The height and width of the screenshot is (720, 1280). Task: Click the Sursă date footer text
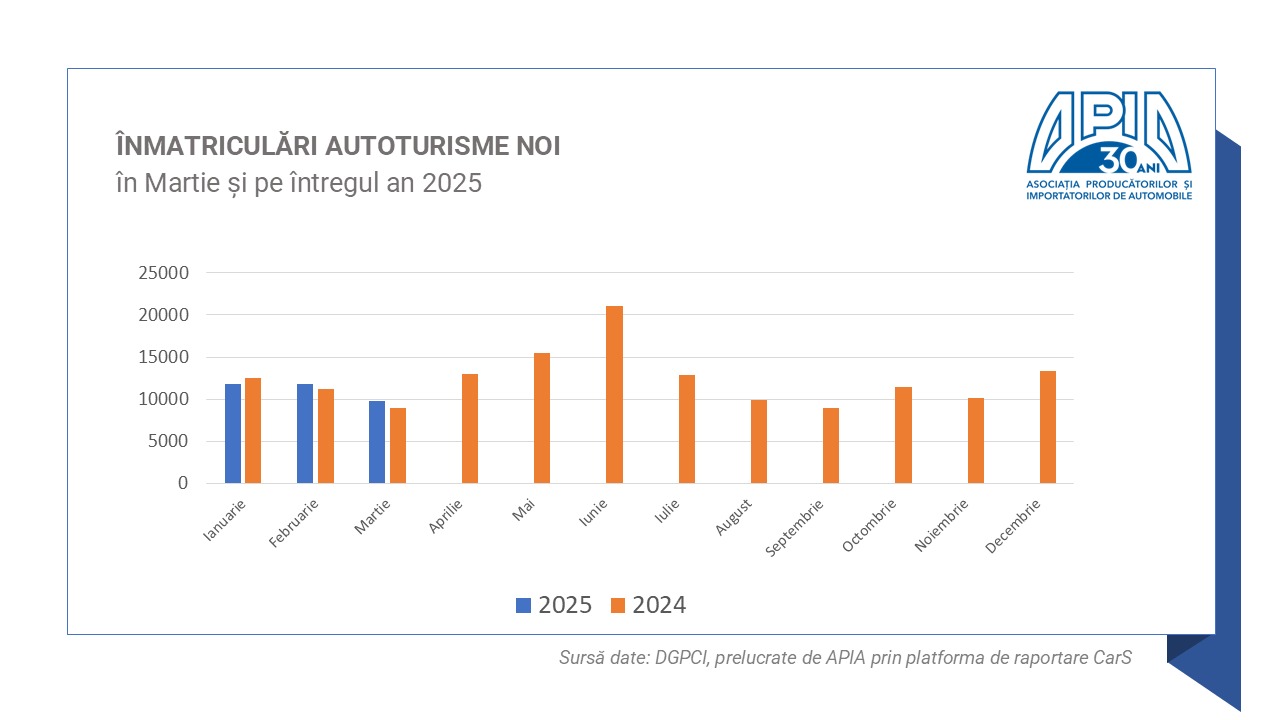[x=845, y=658]
